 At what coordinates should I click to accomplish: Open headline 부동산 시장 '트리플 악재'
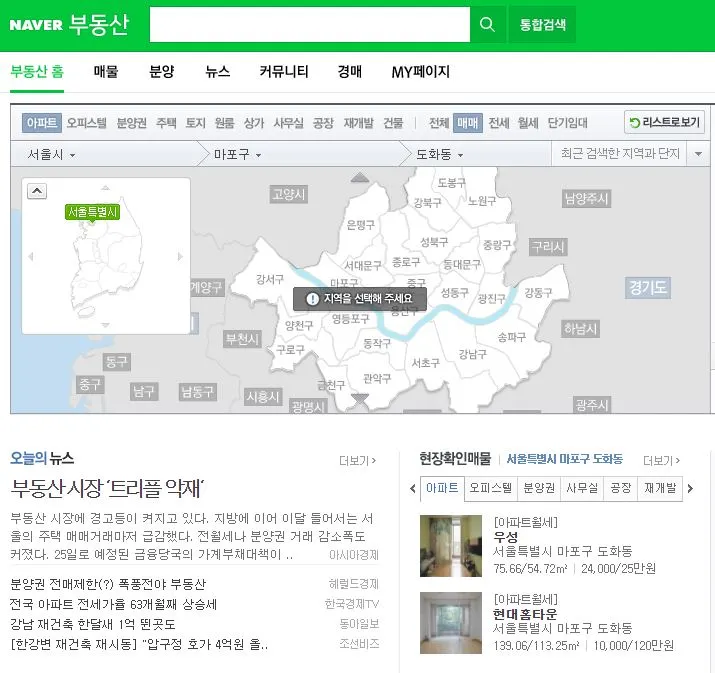pyautogui.click(x=108, y=489)
